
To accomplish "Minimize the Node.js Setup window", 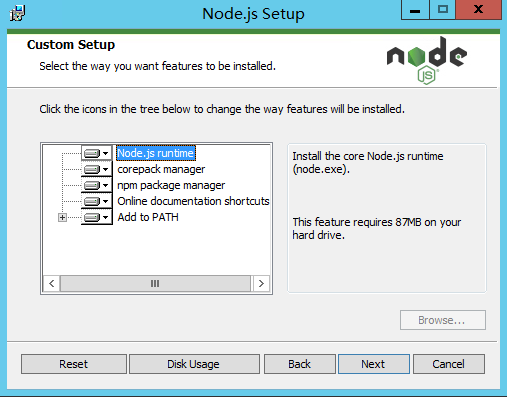I will point(415,10).
